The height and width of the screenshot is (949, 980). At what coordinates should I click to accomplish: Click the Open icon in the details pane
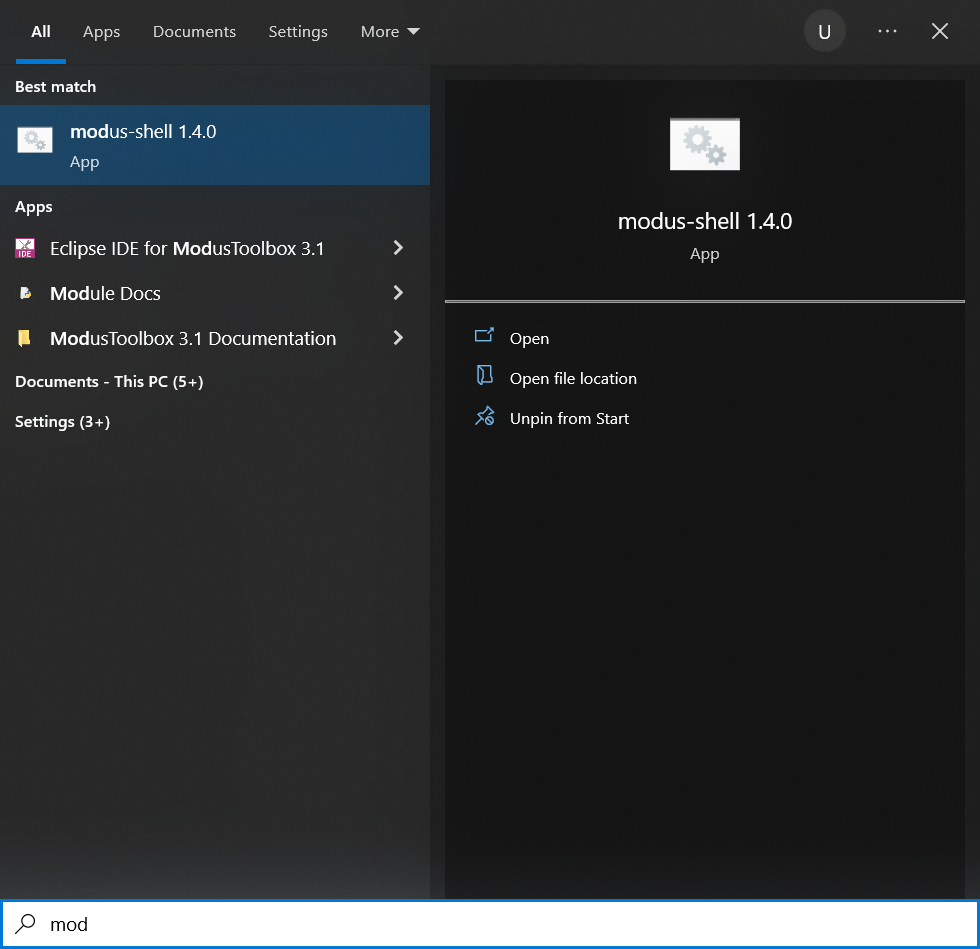tap(485, 337)
